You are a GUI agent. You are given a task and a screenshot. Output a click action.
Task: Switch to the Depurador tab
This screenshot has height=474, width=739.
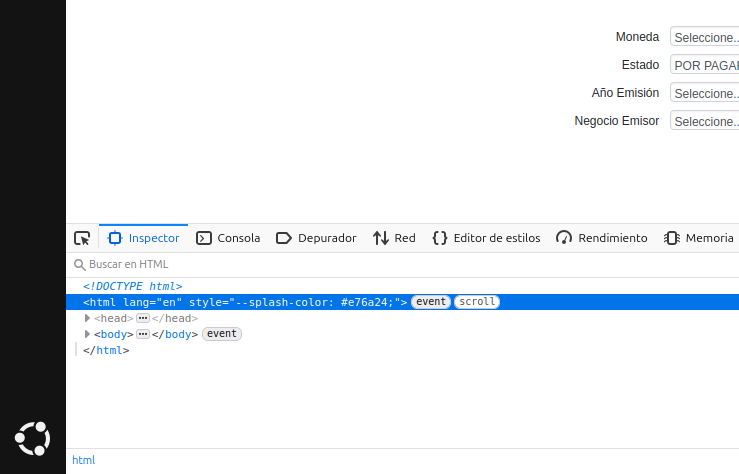[316, 238]
